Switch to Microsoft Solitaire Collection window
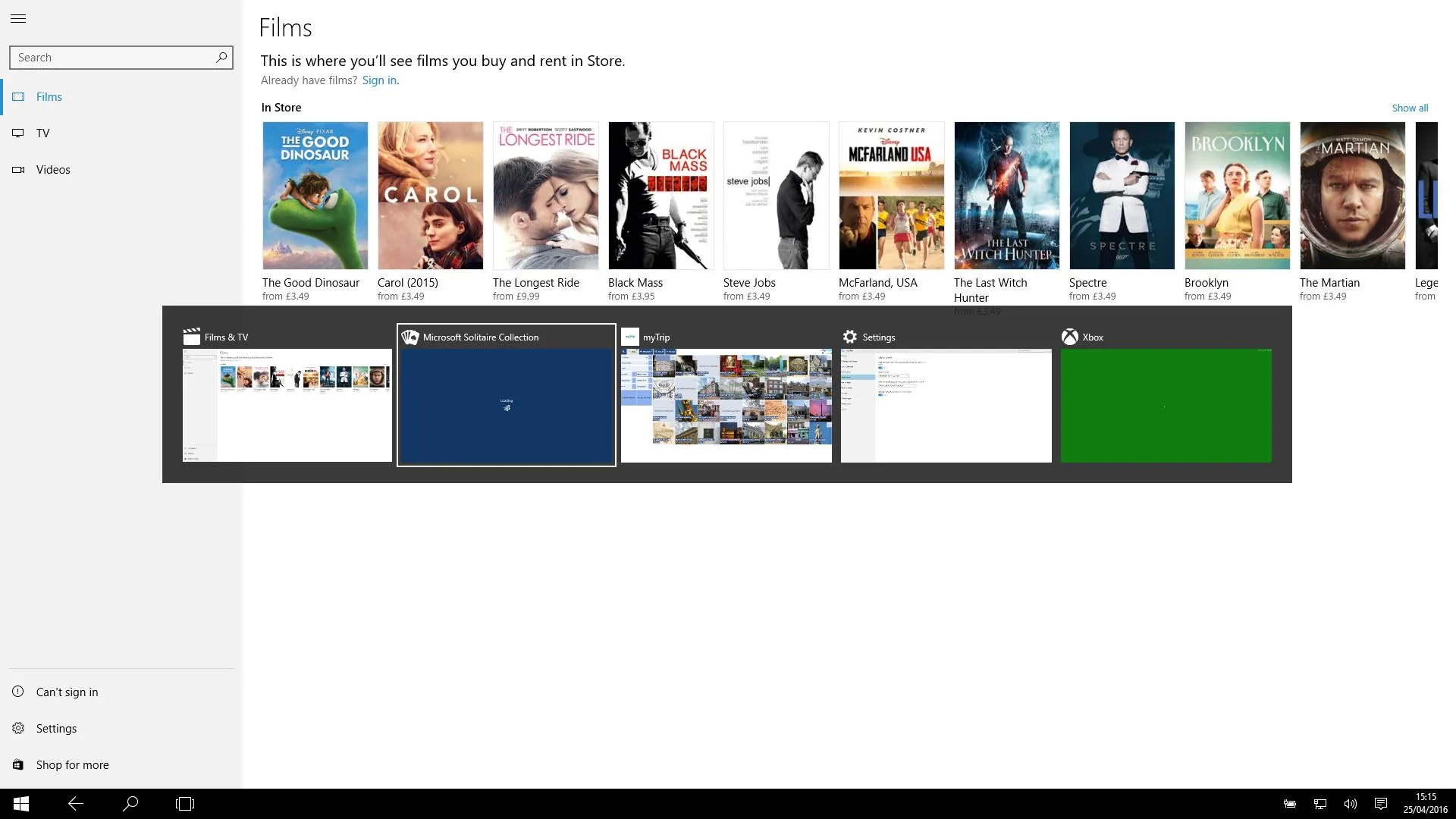Image resolution: width=1456 pixels, height=819 pixels. 506,406
